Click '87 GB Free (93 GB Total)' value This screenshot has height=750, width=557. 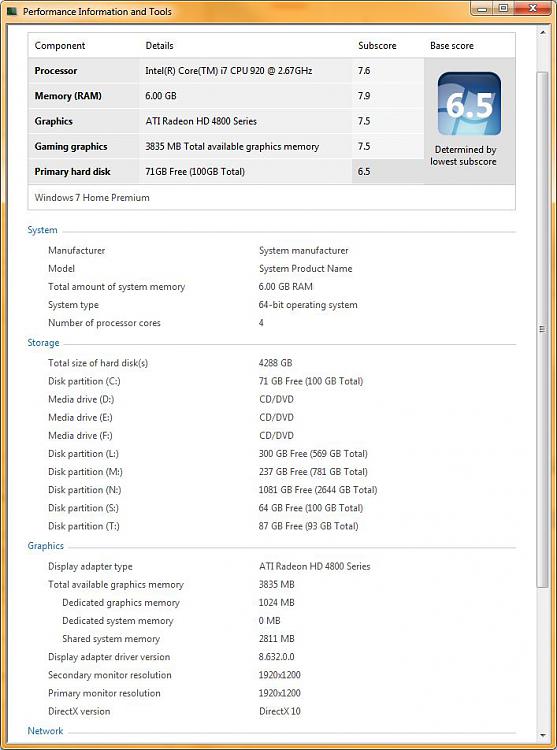(308, 526)
